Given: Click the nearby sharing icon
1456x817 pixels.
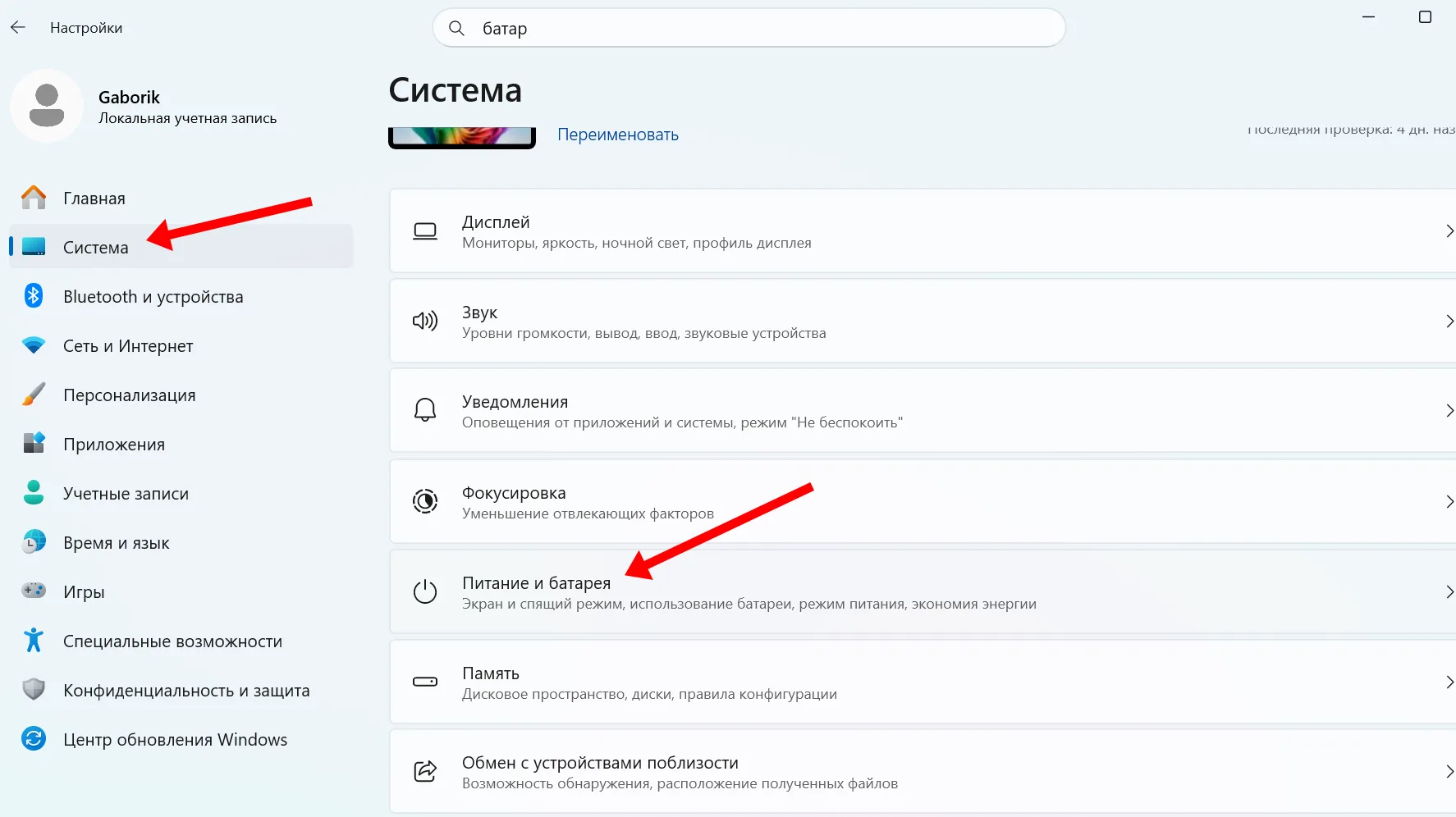Looking at the screenshot, I should click(425, 771).
